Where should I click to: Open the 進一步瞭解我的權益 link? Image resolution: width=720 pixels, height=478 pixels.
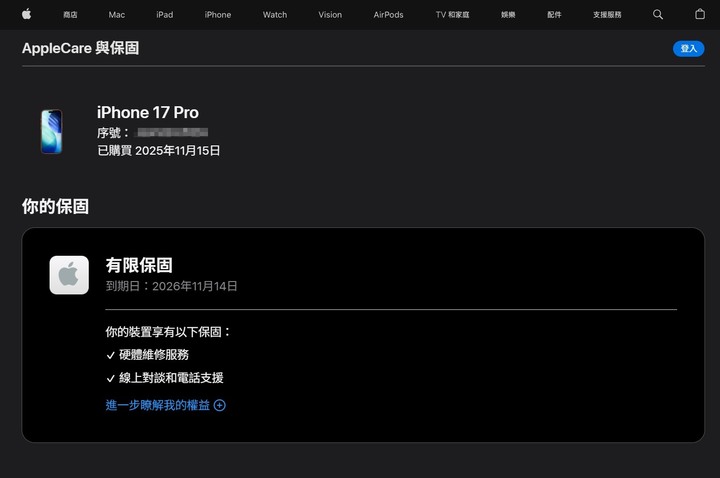(158, 405)
